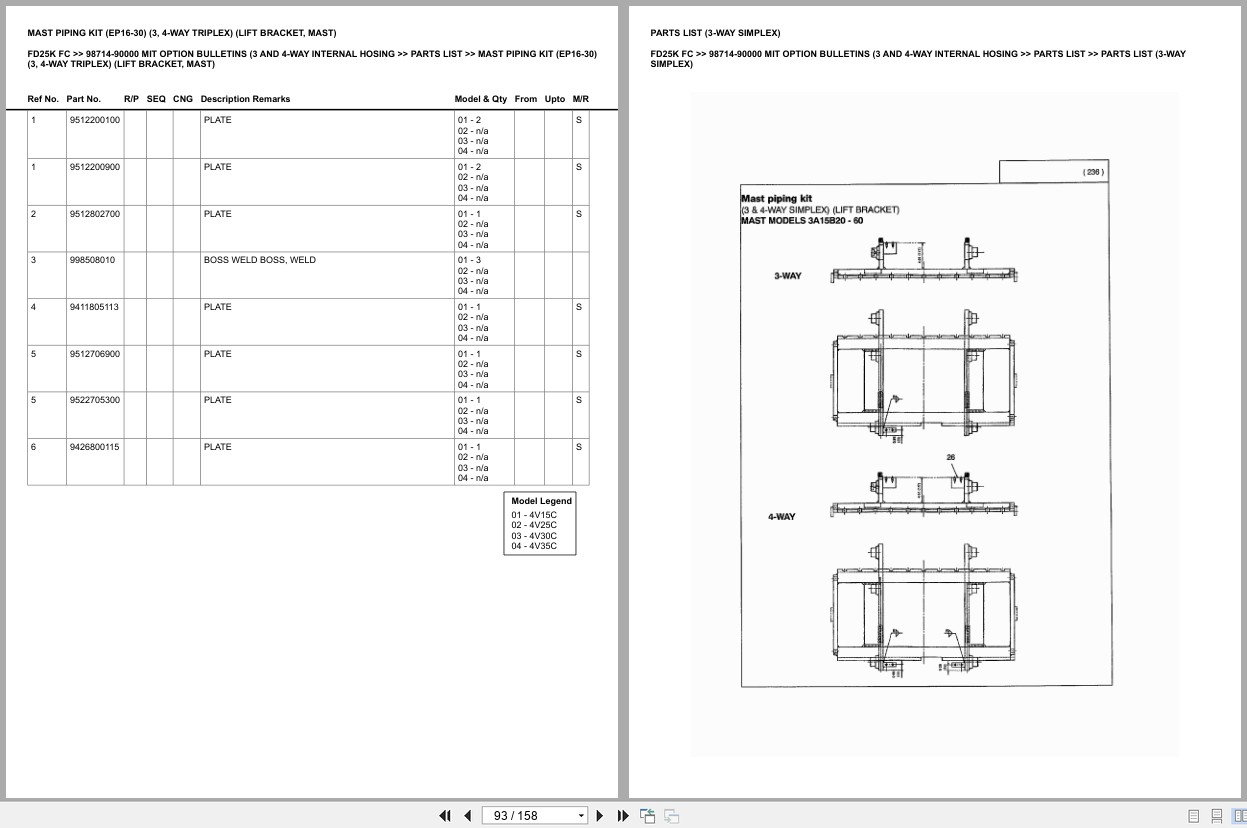
Task: Click the Mast piping kit diagram heading
Action: pyautogui.click(x=776, y=199)
